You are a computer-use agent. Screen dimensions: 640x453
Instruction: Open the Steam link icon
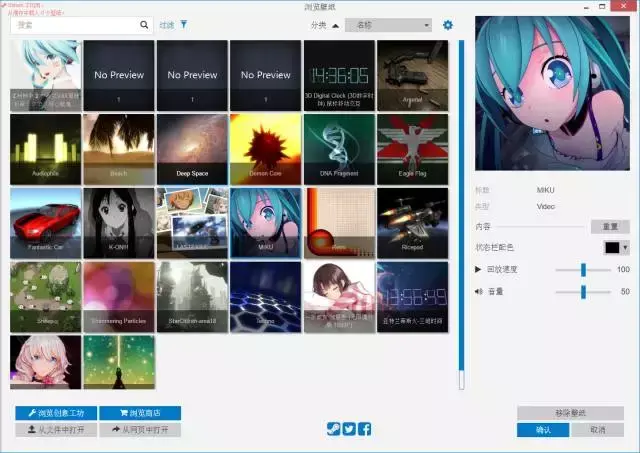(333, 429)
